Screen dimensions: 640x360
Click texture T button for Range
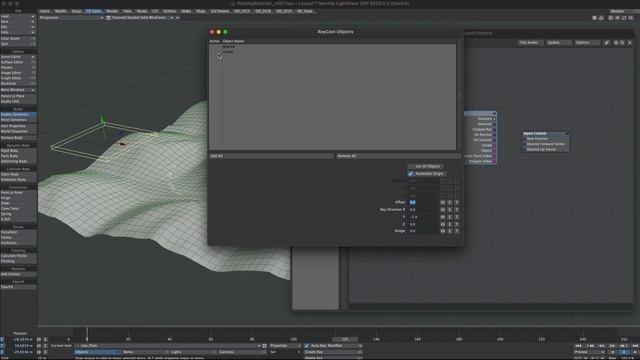(457, 231)
